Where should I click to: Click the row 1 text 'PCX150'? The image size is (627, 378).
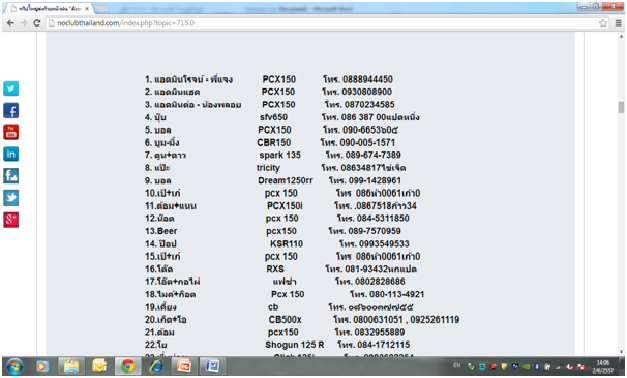[x=279, y=79]
